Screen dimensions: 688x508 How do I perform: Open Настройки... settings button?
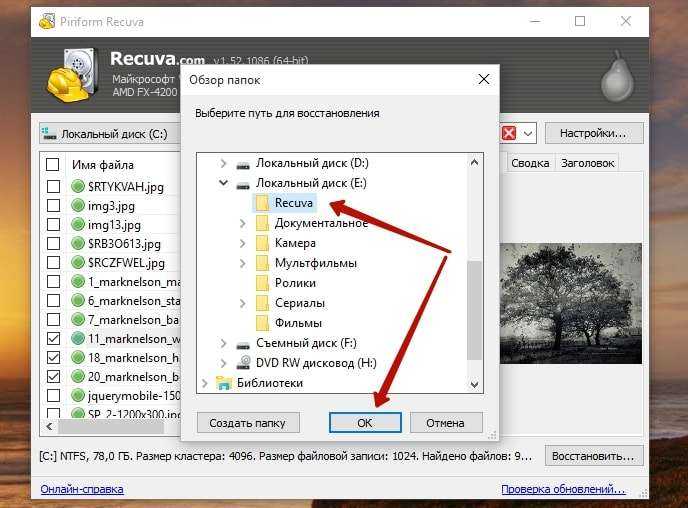tap(594, 133)
